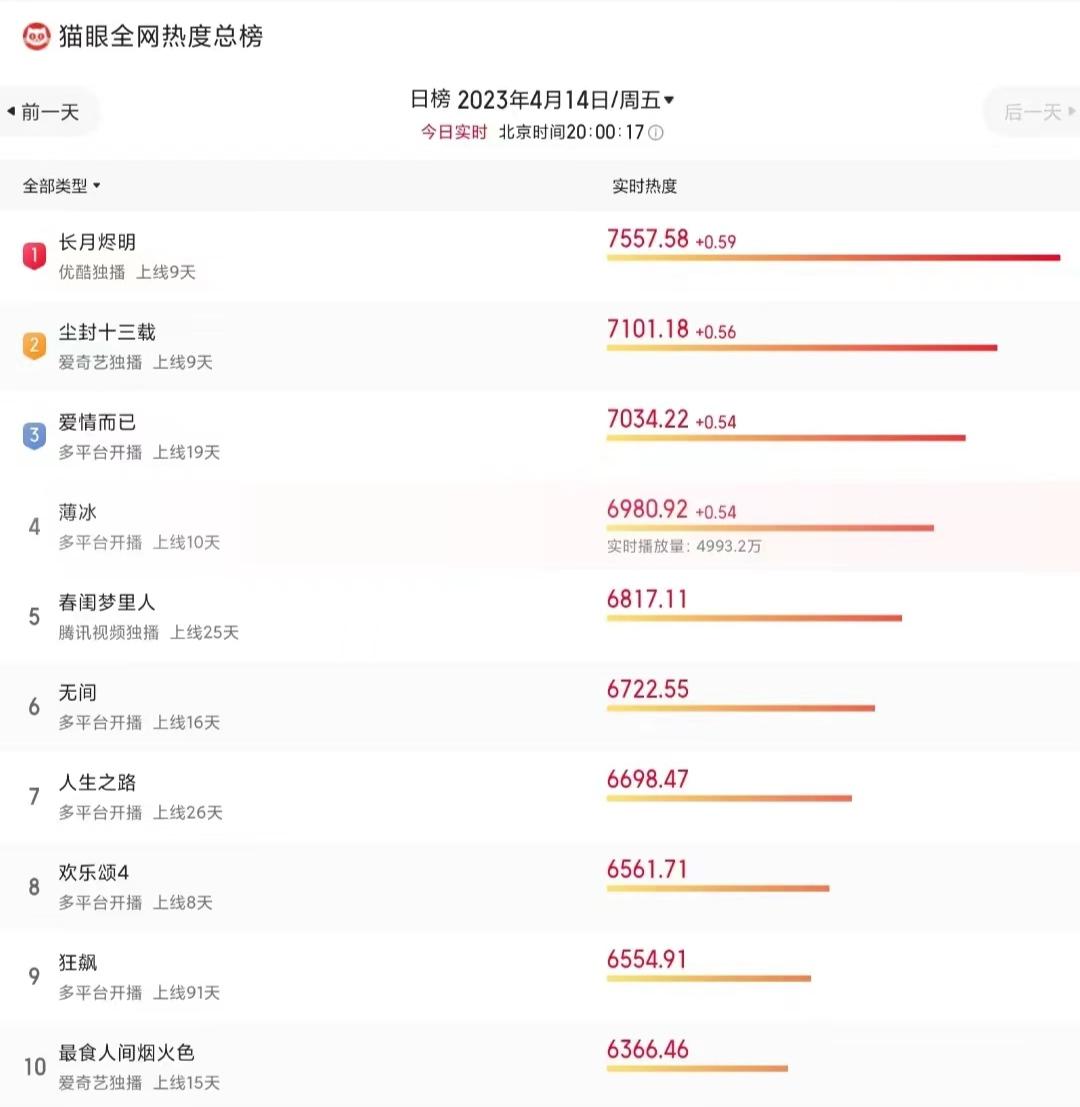Click the Maoyan cat logo icon
This screenshot has width=1080, height=1107.
36,36
